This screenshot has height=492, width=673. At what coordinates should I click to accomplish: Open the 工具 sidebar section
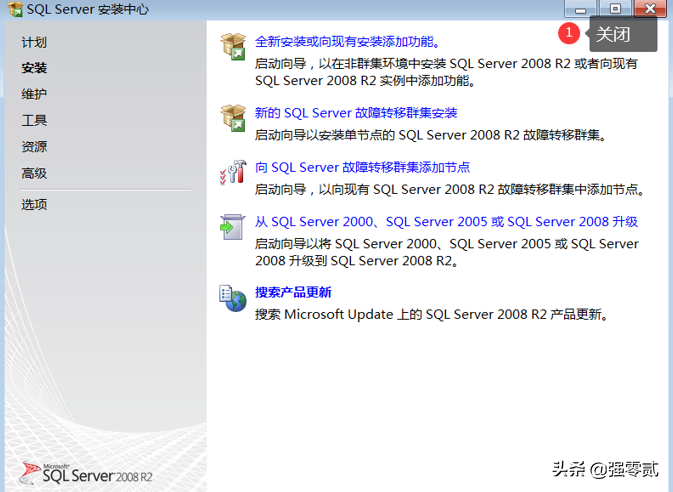click(34, 120)
